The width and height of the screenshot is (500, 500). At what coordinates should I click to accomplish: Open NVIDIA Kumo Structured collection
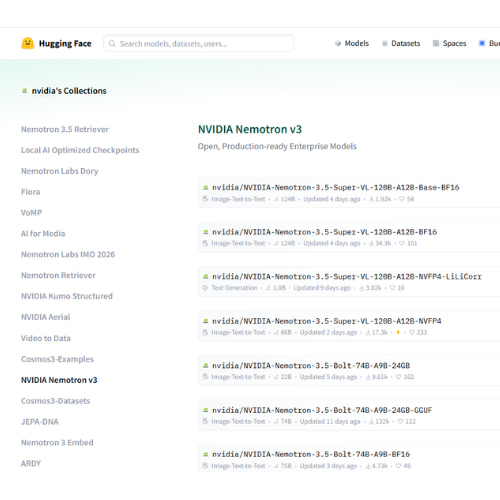pyautogui.click(x=67, y=296)
